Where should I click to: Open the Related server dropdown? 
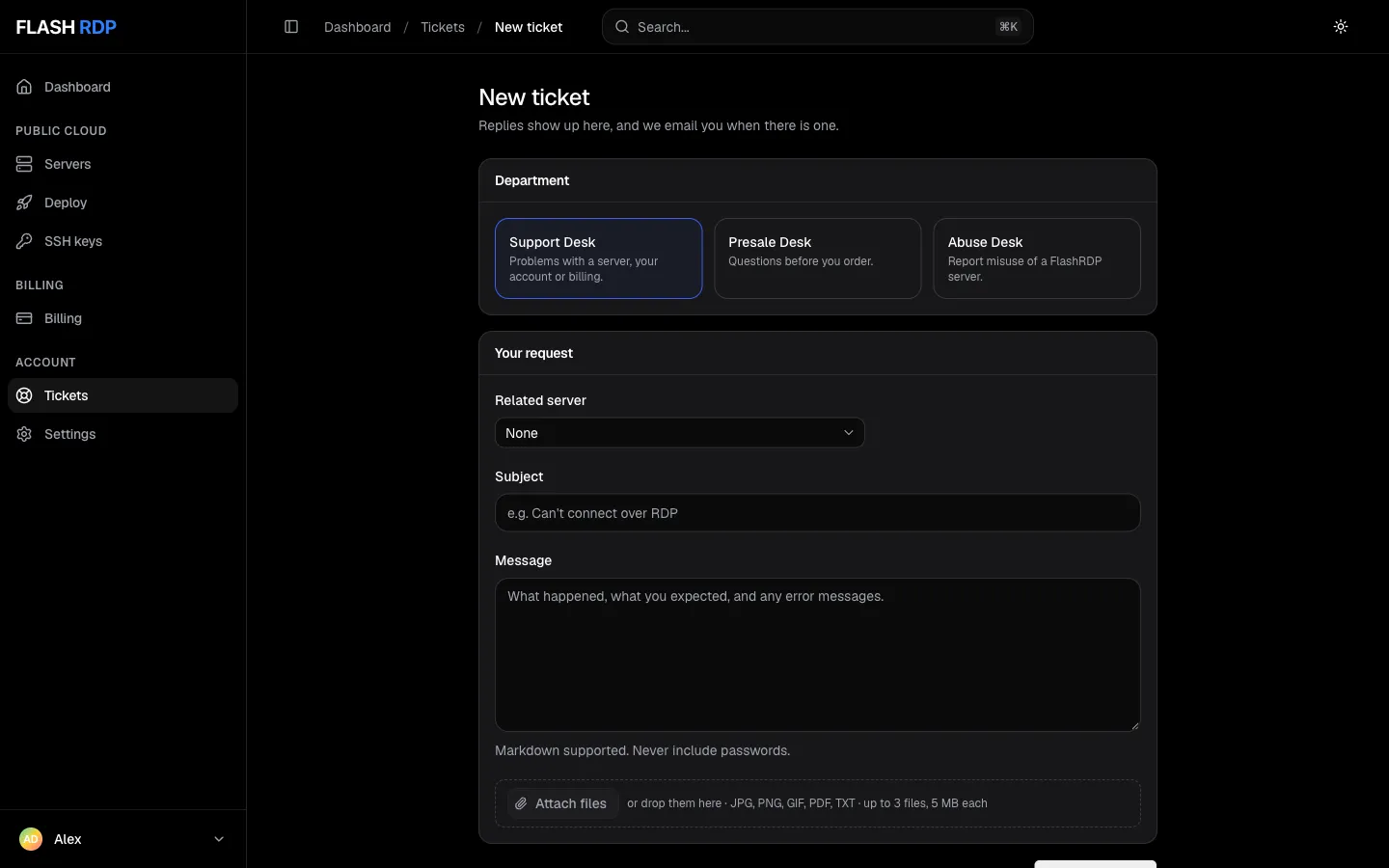point(679,433)
